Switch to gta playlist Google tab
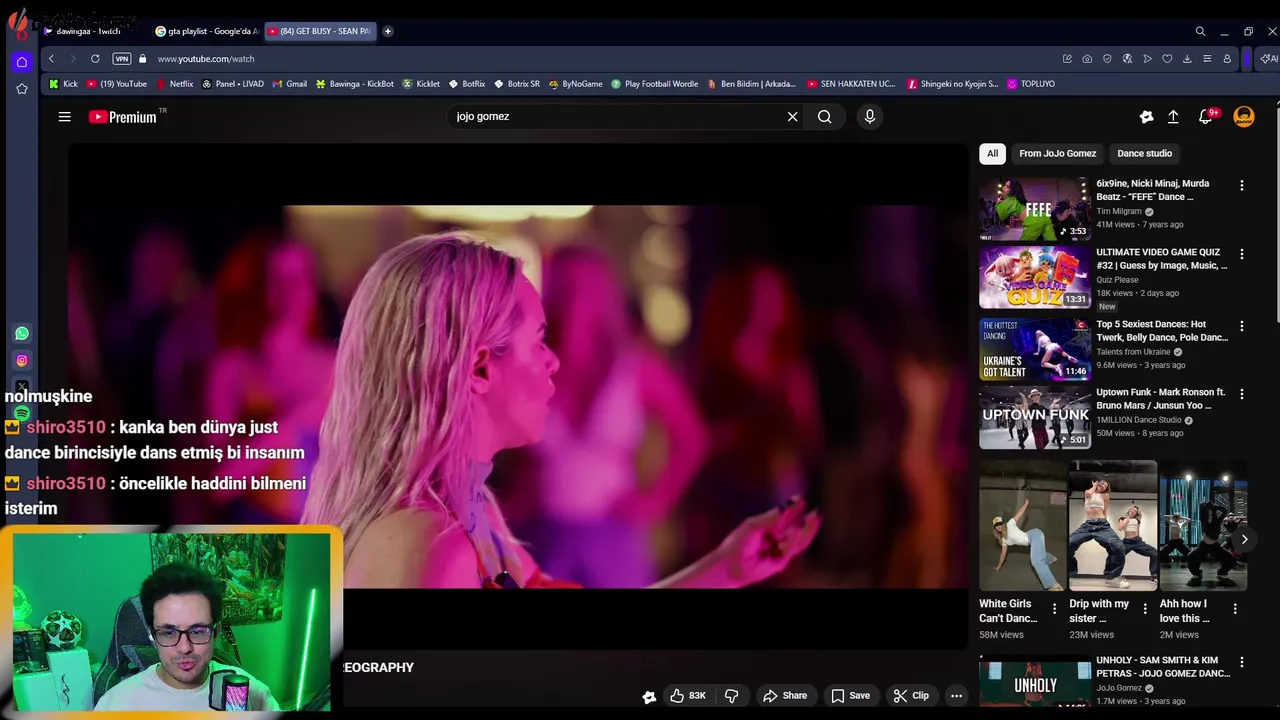Image resolution: width=1280 pixels, height=720 pixels. [207, 31]
